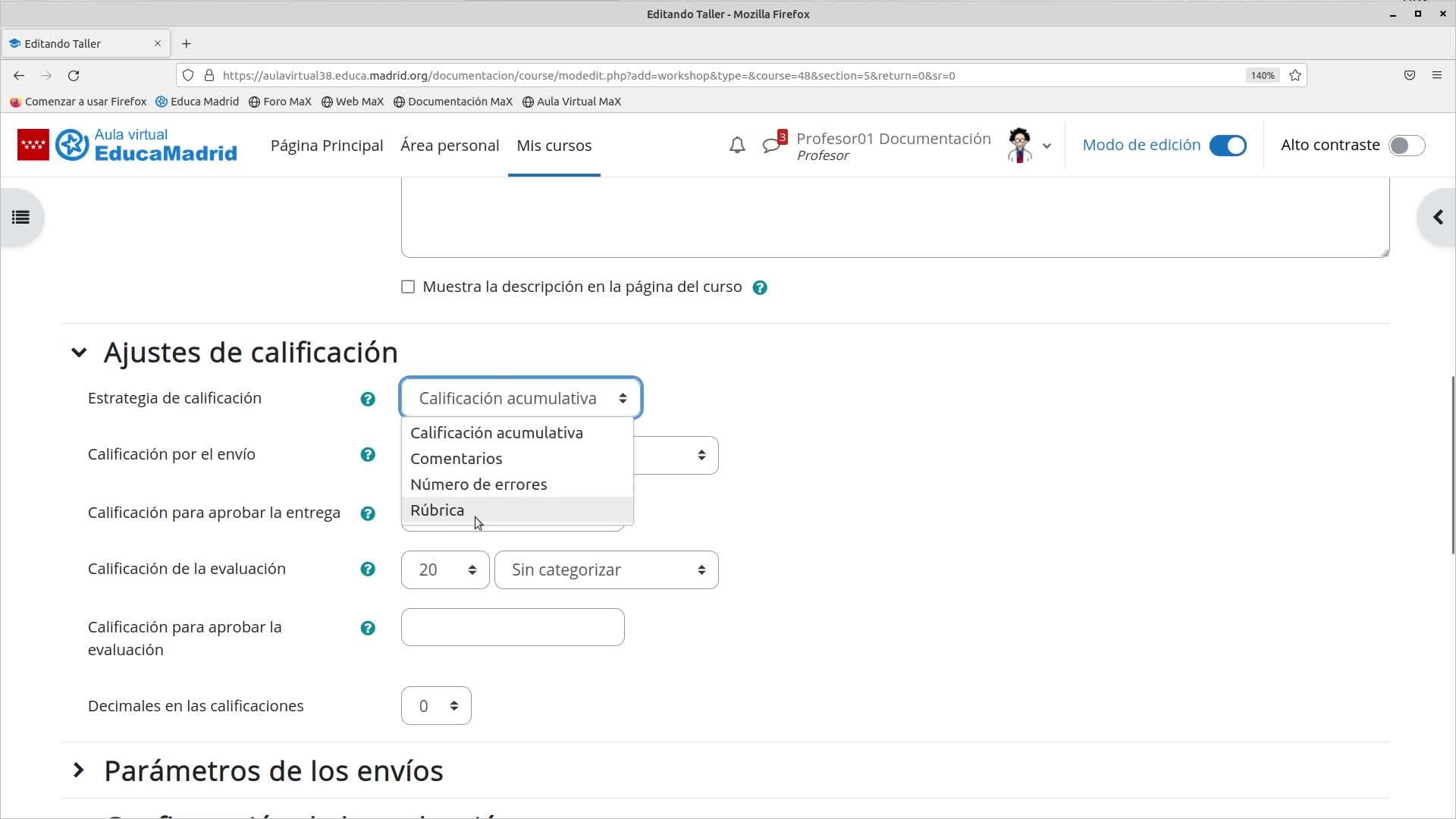1456x819 pixels.
Task: Select Rúbrica from the strategy list
Action: coord(438,510)
